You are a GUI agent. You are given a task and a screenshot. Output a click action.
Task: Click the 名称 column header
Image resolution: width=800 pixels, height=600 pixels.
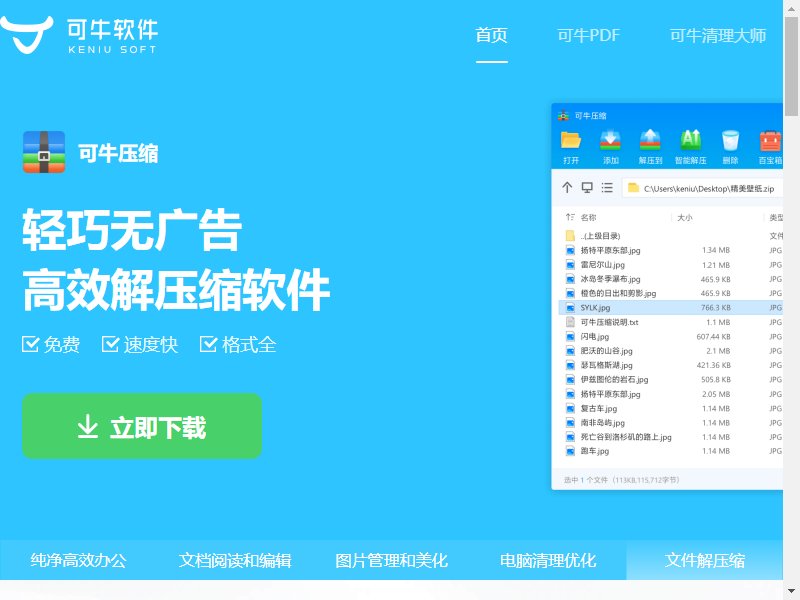(x=588, y=218)
